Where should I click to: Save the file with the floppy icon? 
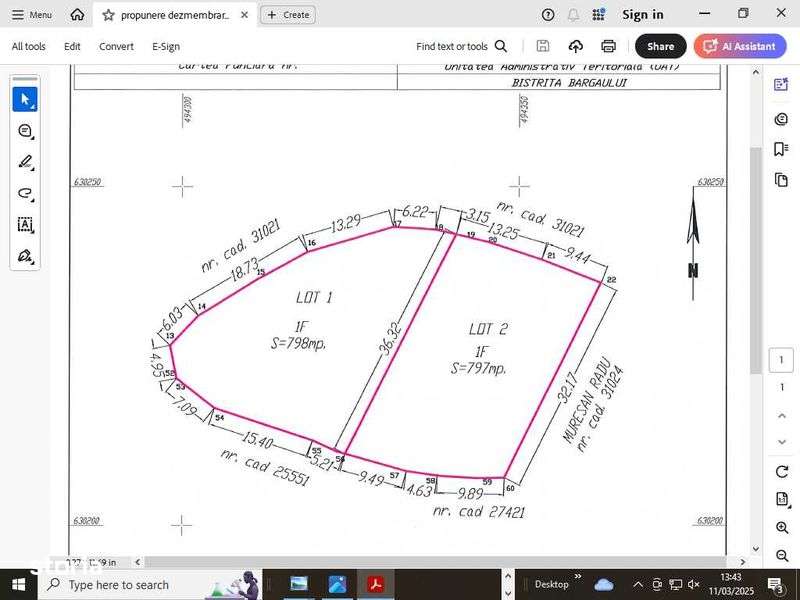tap(543, 46)
